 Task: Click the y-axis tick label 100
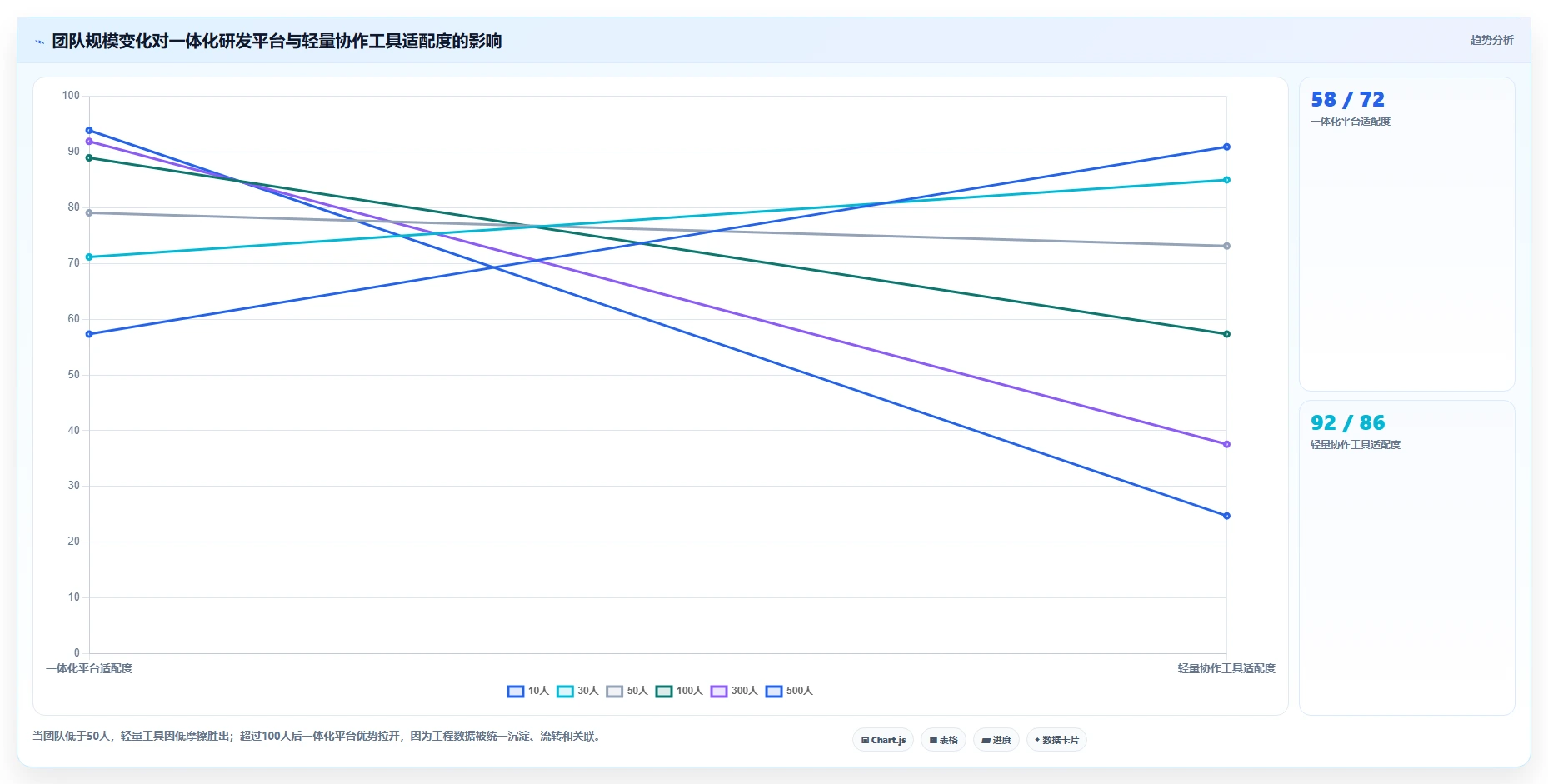coord(71,96)
